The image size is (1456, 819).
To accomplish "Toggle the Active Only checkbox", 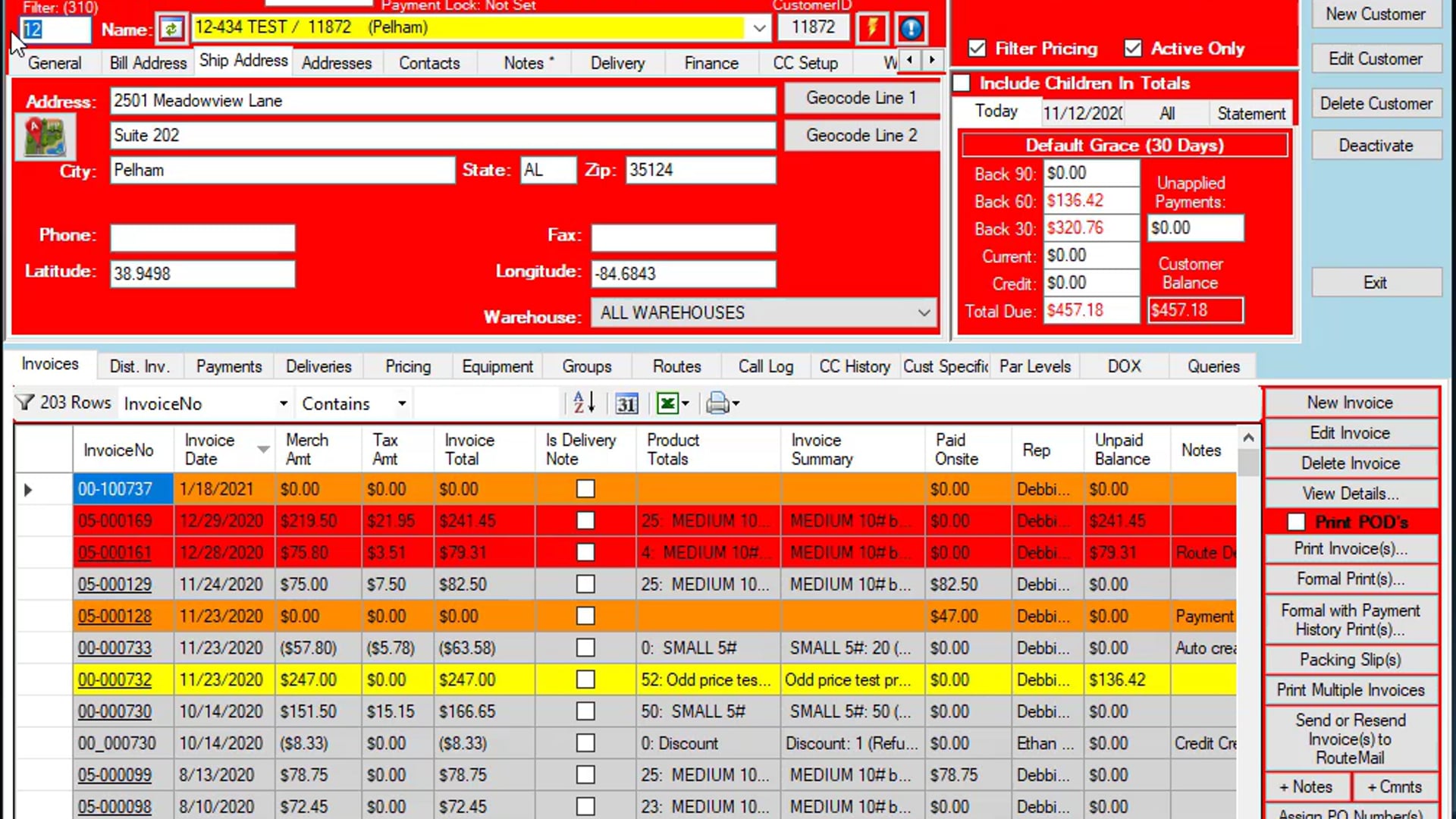I will click(x=1133, y=49).
